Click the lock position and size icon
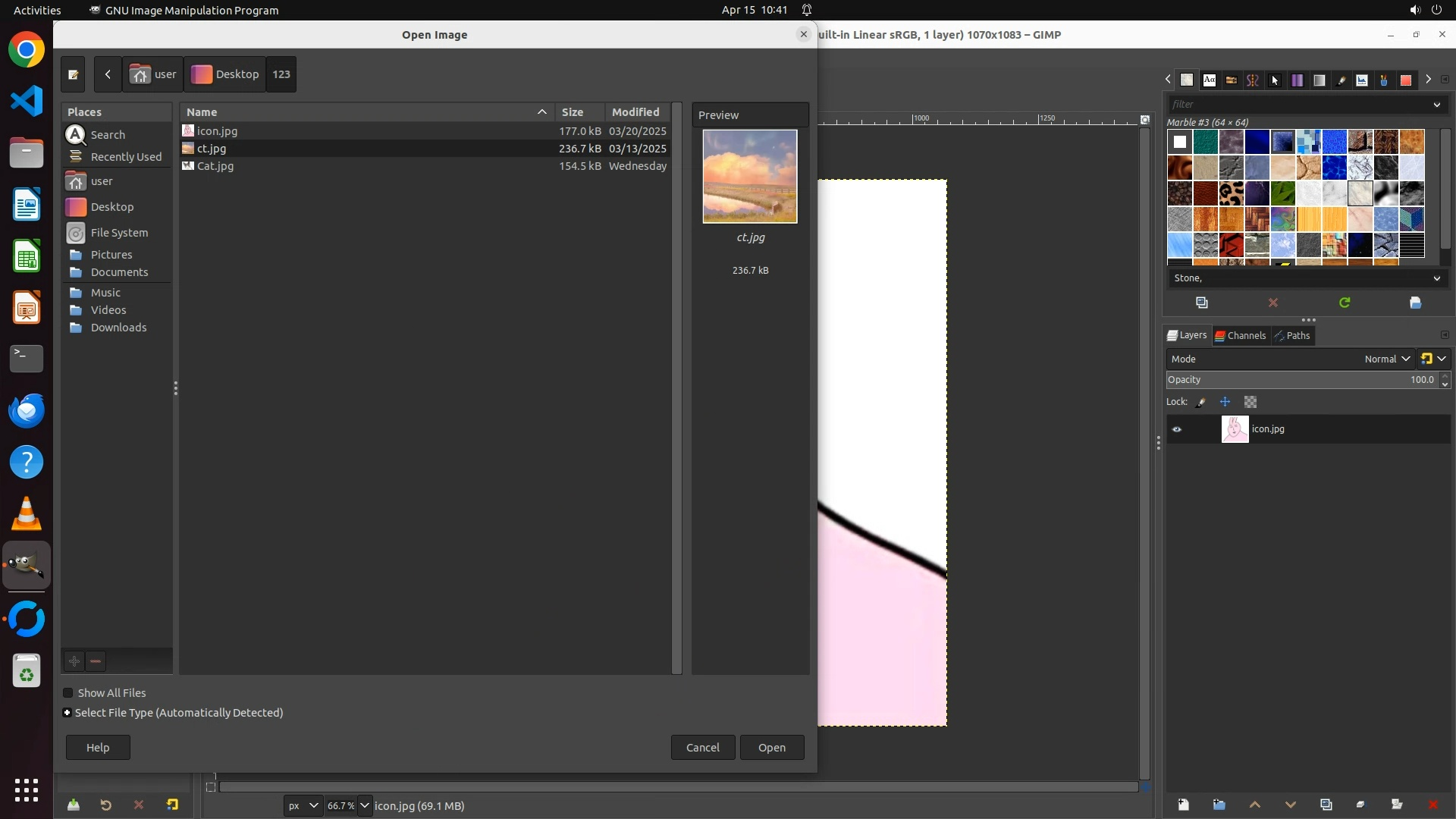The width and height of the screenshot is (1456, 819). coord(1225,402)
